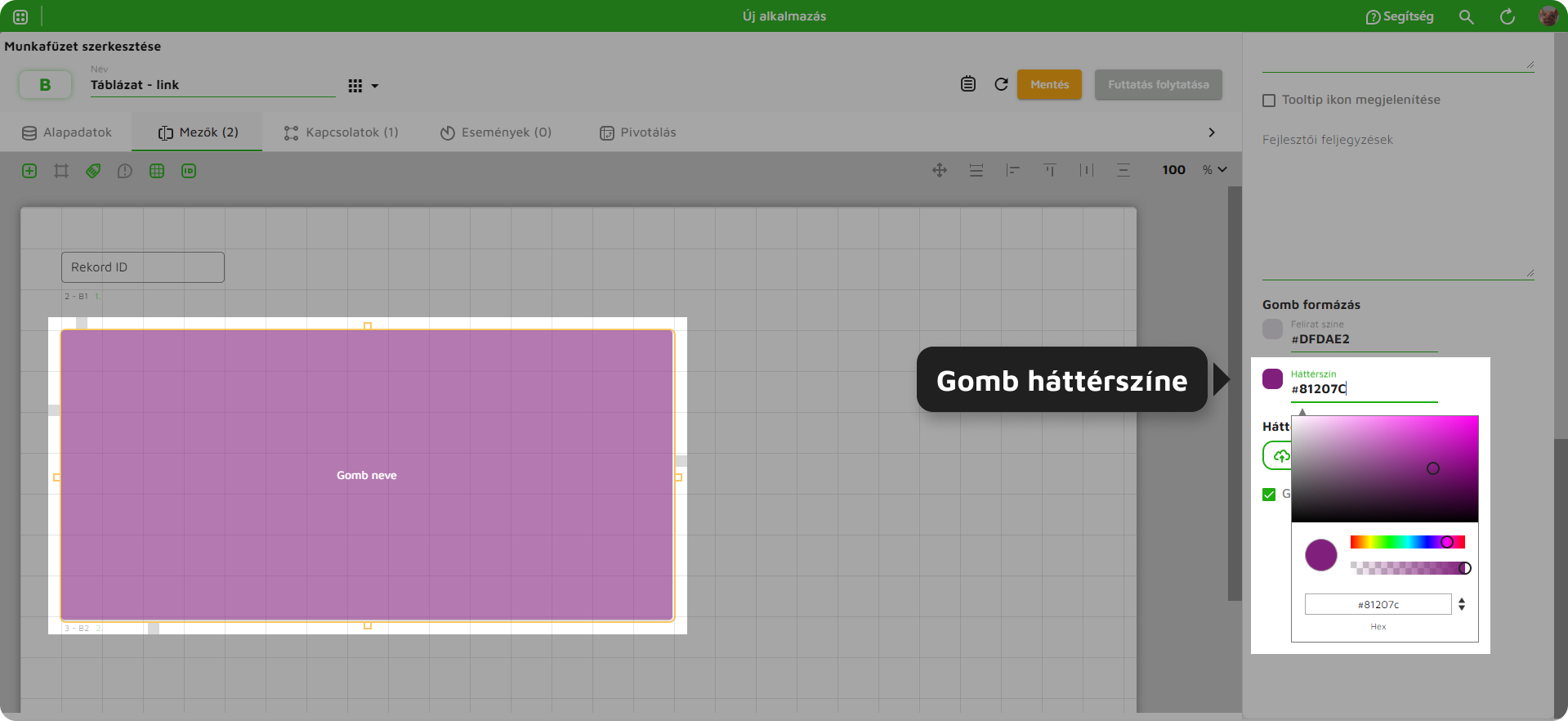The width and height of the screenshot is (1568, 721).
Task: Click the Mentés button
Action: tap(1049, 84)
